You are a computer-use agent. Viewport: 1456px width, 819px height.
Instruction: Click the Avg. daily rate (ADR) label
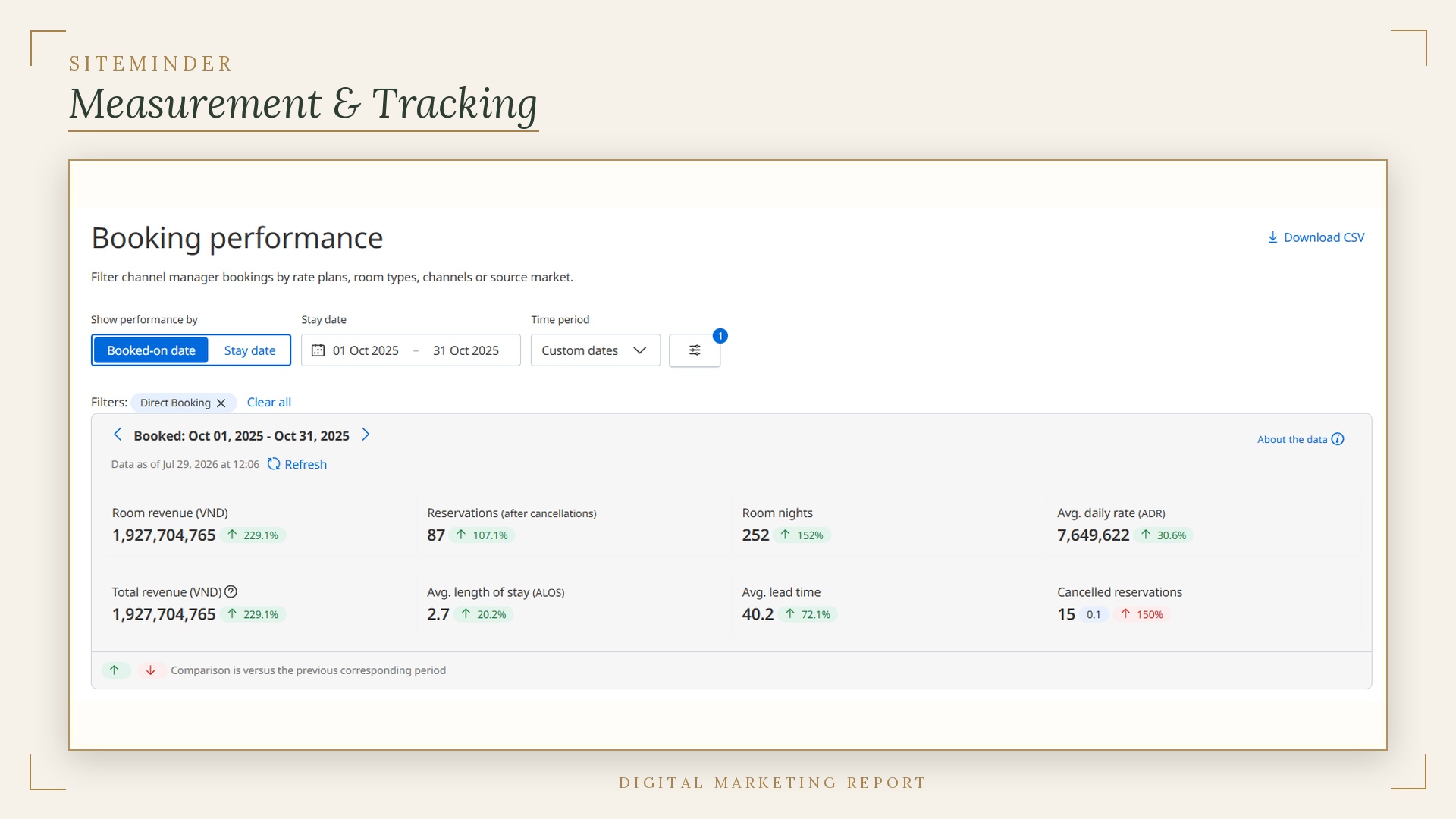pos(1111,513)
